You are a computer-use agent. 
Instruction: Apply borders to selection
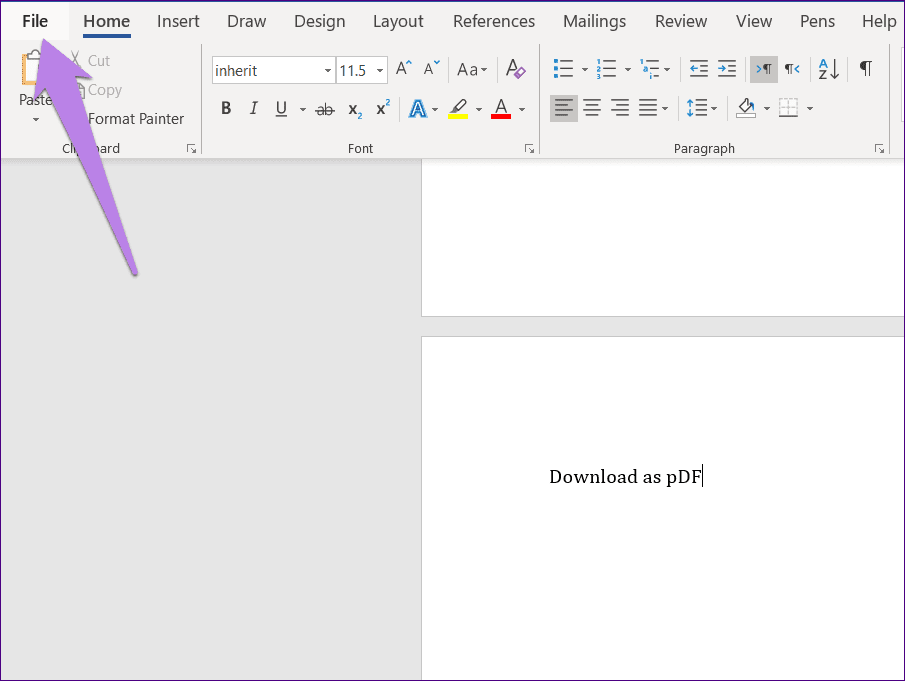(788, 108)
